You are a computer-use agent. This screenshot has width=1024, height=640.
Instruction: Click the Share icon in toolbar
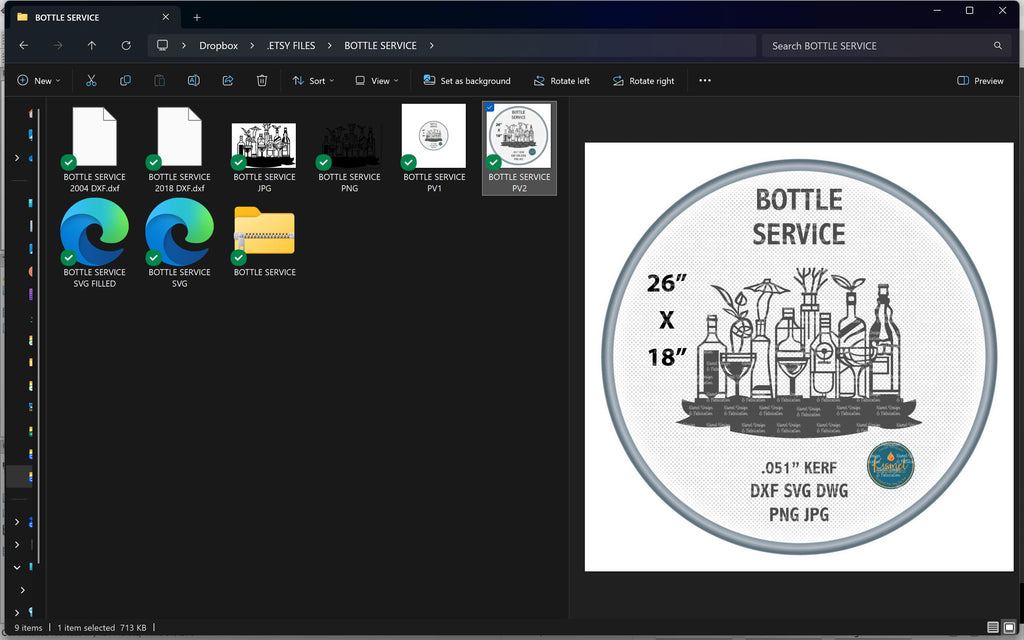point(227,80)
